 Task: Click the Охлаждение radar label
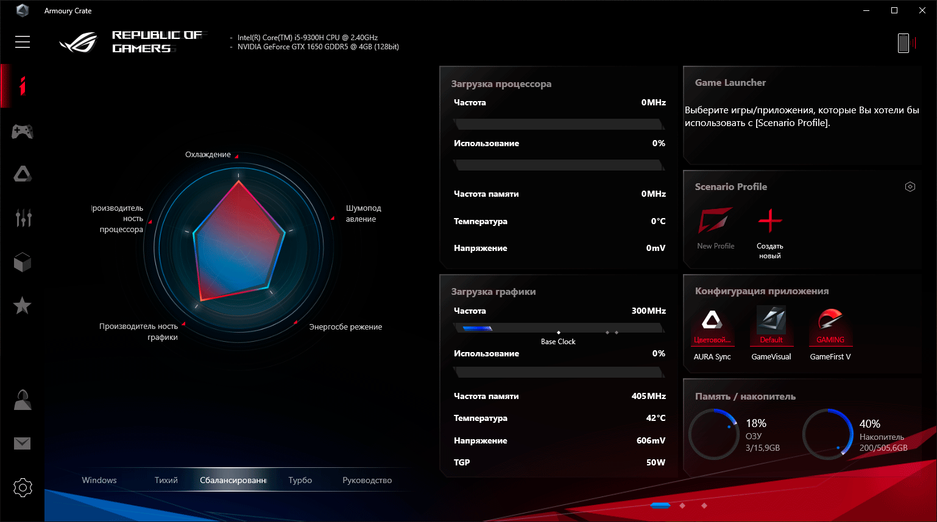coord(207,154)
